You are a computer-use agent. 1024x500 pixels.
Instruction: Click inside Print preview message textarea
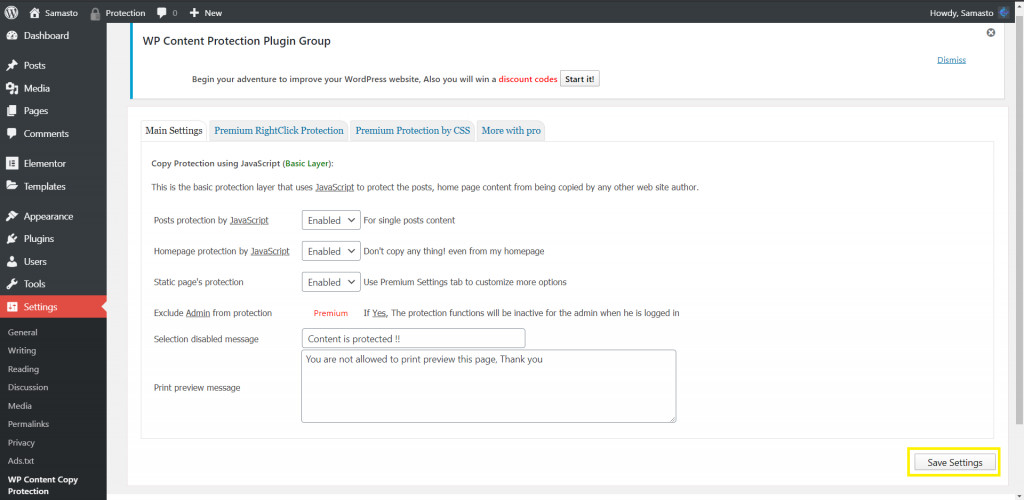pos(488,385)
